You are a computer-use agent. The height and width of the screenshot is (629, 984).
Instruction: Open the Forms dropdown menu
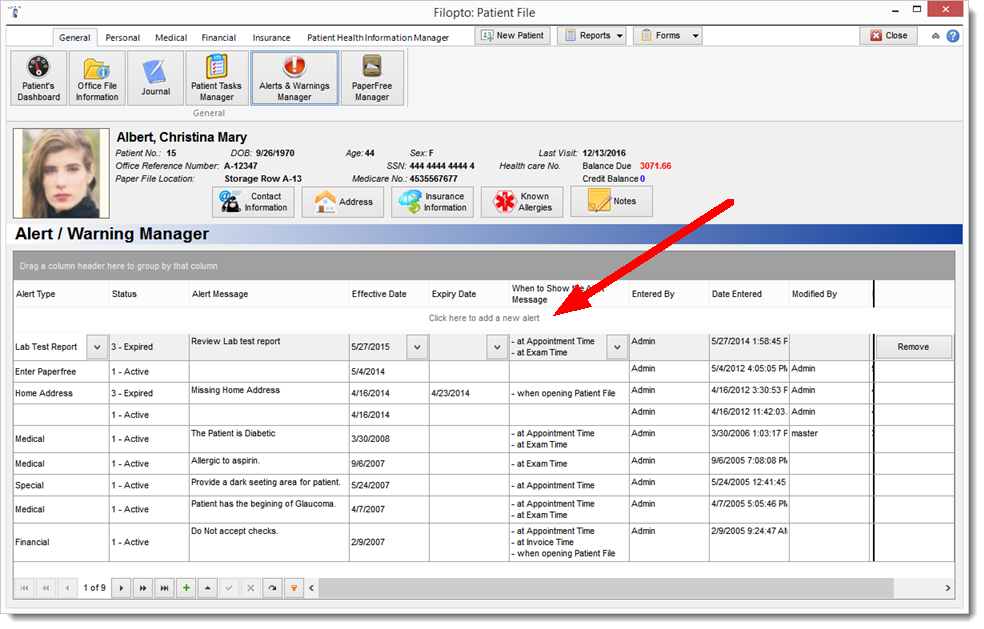click(x=668, y=36)
